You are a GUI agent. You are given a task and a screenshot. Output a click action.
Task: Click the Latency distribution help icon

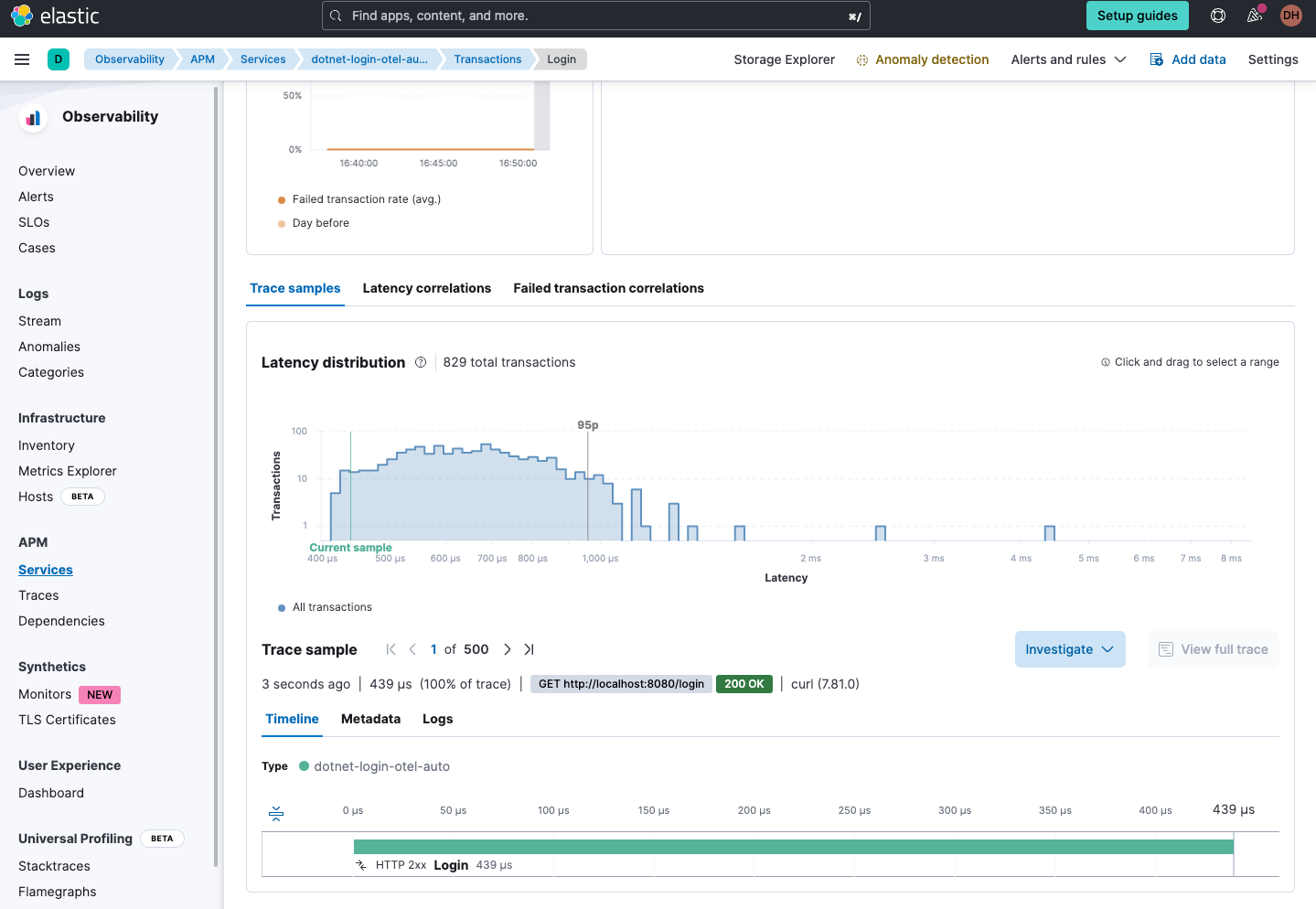click(x=421, y=362)
